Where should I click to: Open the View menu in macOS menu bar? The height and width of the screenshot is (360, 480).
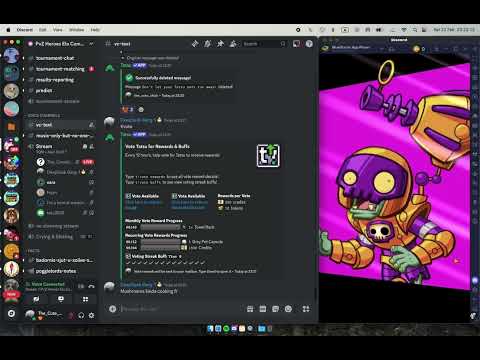[x=58, y=30]
